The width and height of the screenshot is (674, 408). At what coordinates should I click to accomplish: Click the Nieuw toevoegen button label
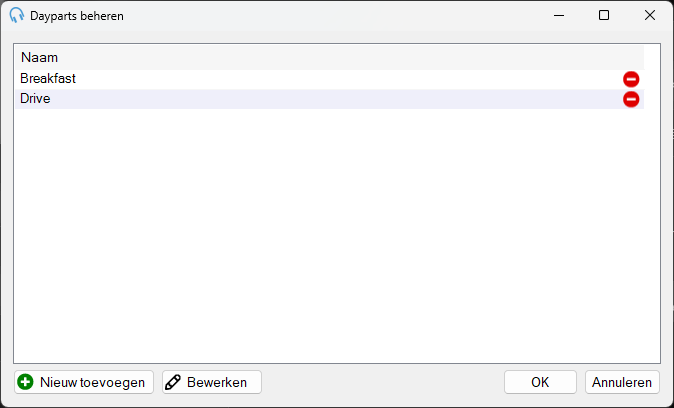tap(92, 382)
